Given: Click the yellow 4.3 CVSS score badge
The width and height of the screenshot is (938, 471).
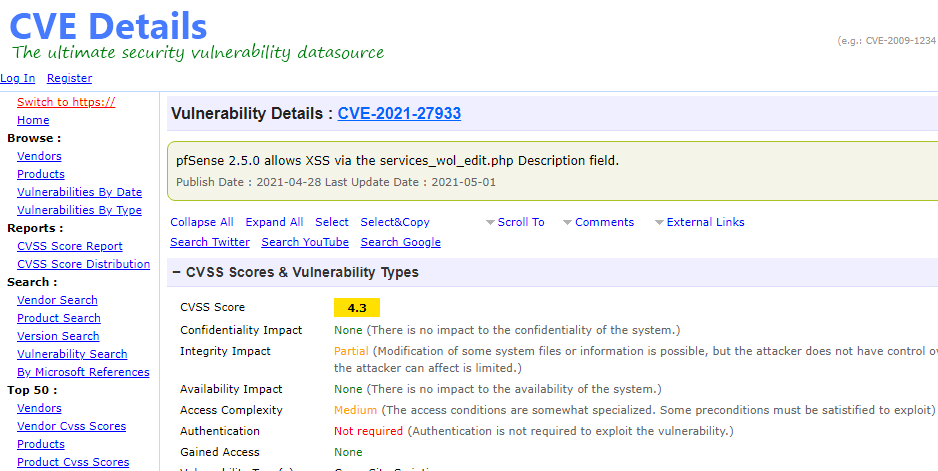Looking at the screenshot, I should pyautogui.click(x=357, y=307).
